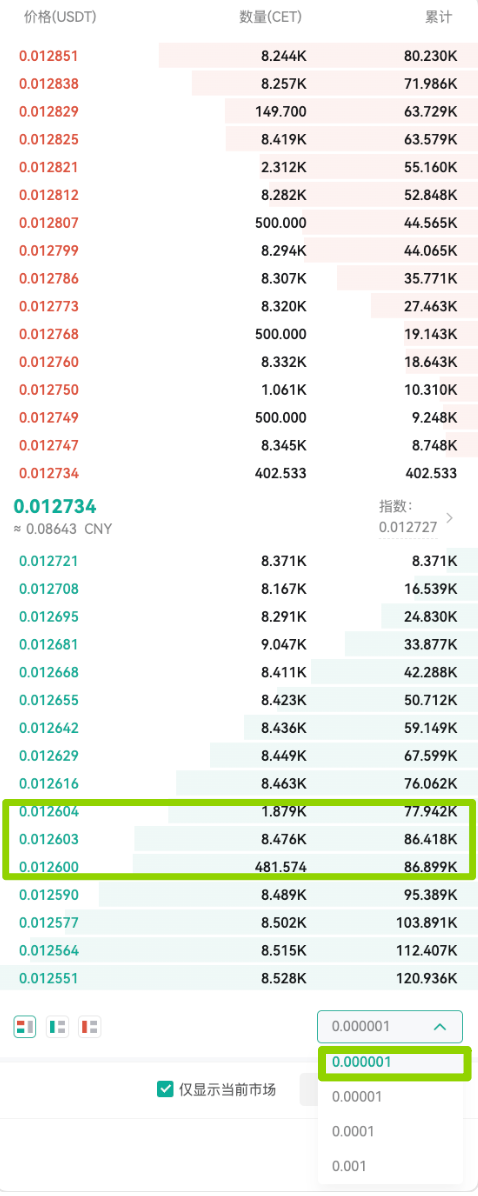The image size is (478, 1196).
Task: Select combined buy and sell order book view icon
Action: [x=25, y=1027]
